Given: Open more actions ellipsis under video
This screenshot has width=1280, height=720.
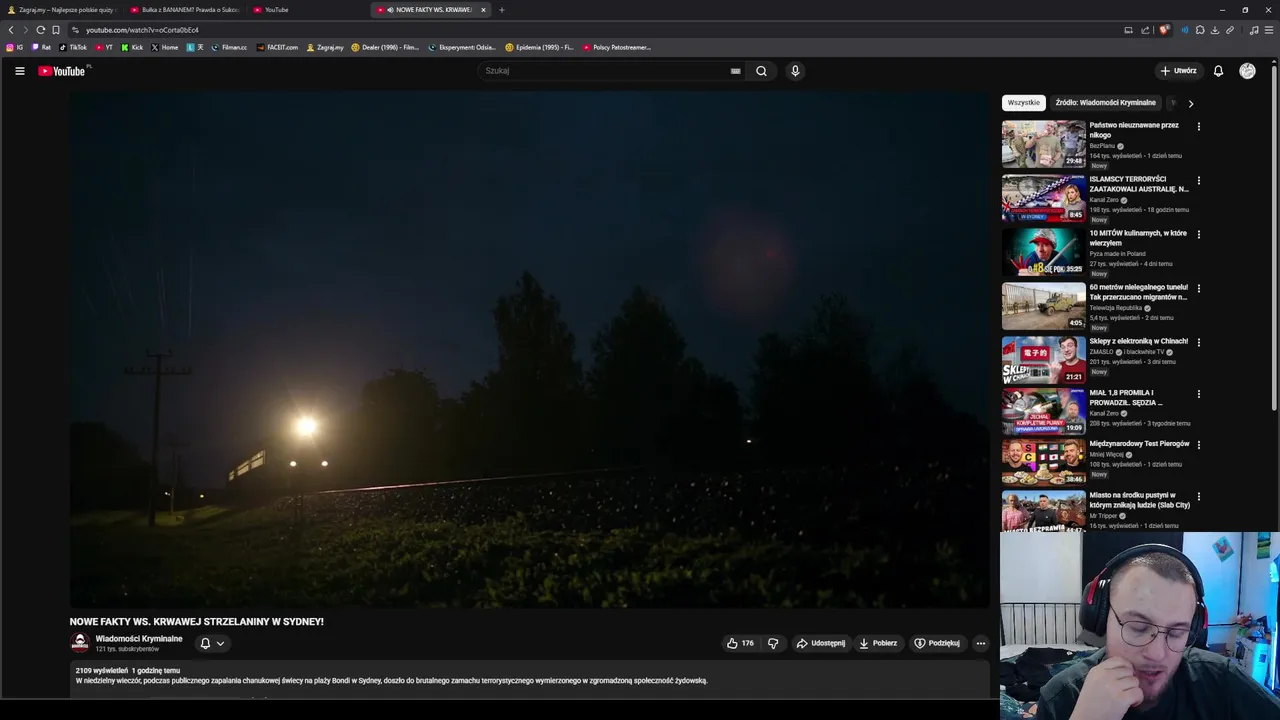Looking at the screenshot, I should [981, 643].
